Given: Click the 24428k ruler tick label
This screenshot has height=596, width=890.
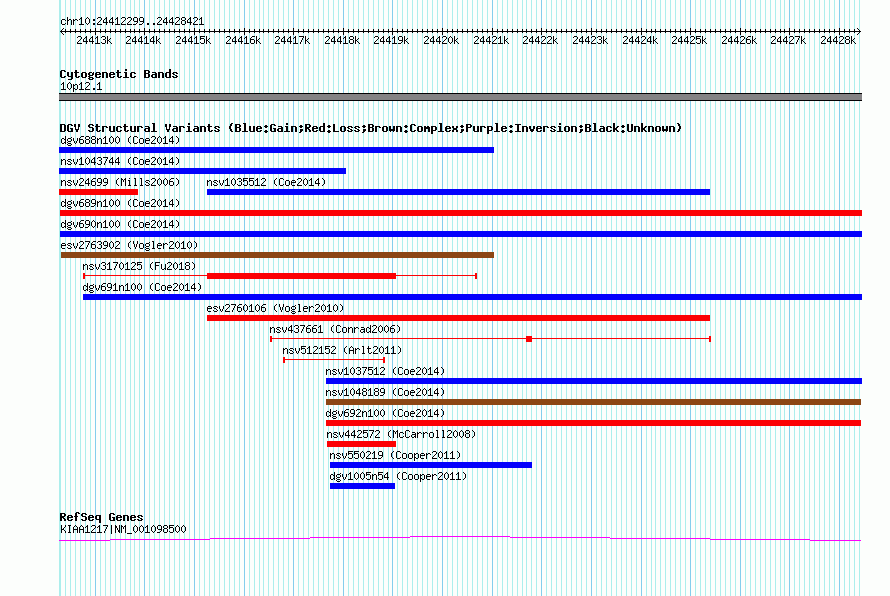Looking at the screenshot, I should click(838, 40).
